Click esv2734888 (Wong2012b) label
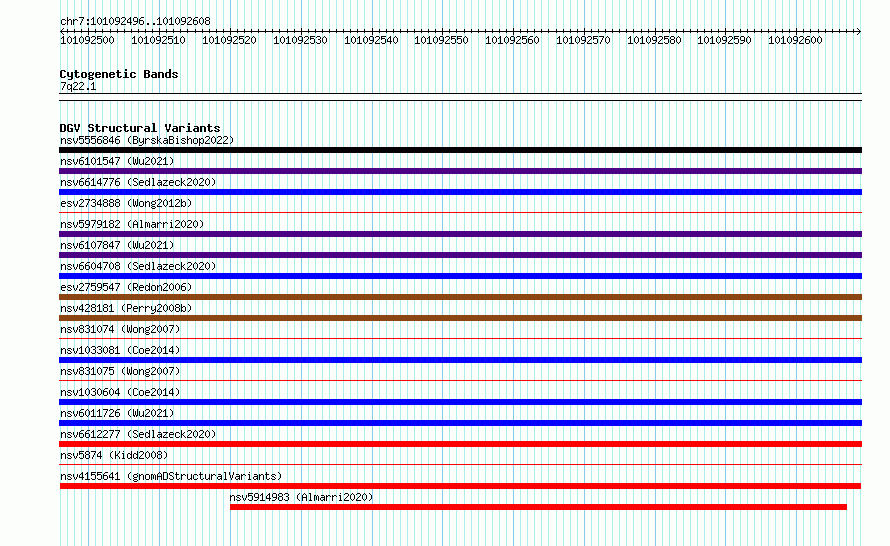Screen dimensions: 890x546 pos(126,203)
